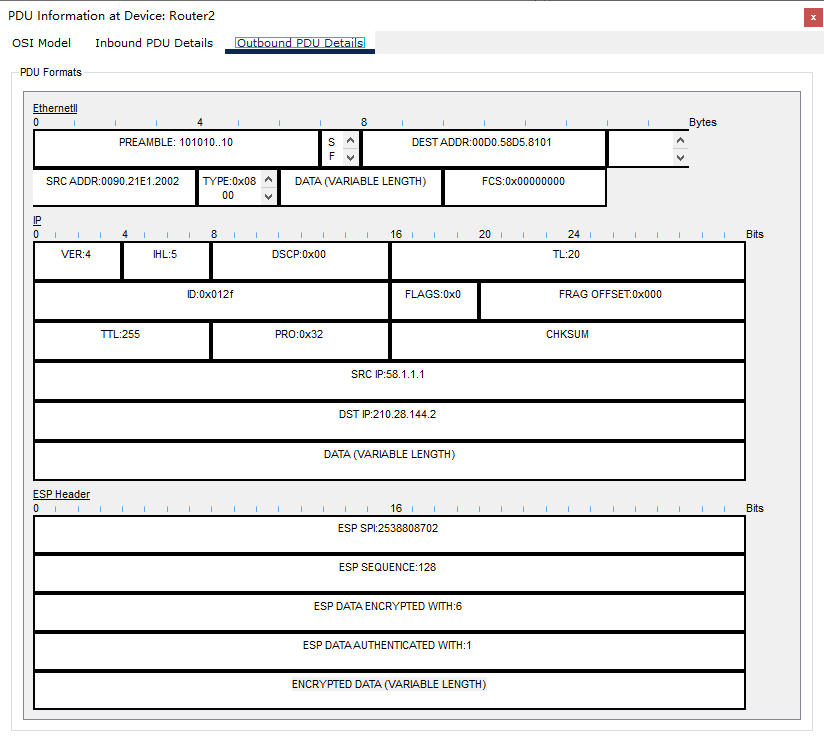Select the Outbound PDU Details tab

pos(300,43)
